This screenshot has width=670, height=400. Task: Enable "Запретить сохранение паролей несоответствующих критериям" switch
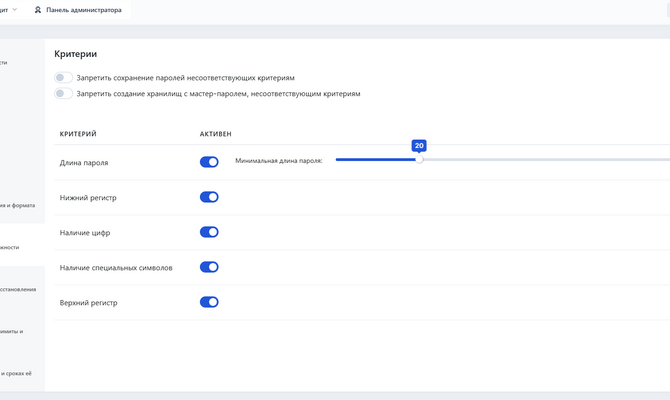[x=64, y=78]
